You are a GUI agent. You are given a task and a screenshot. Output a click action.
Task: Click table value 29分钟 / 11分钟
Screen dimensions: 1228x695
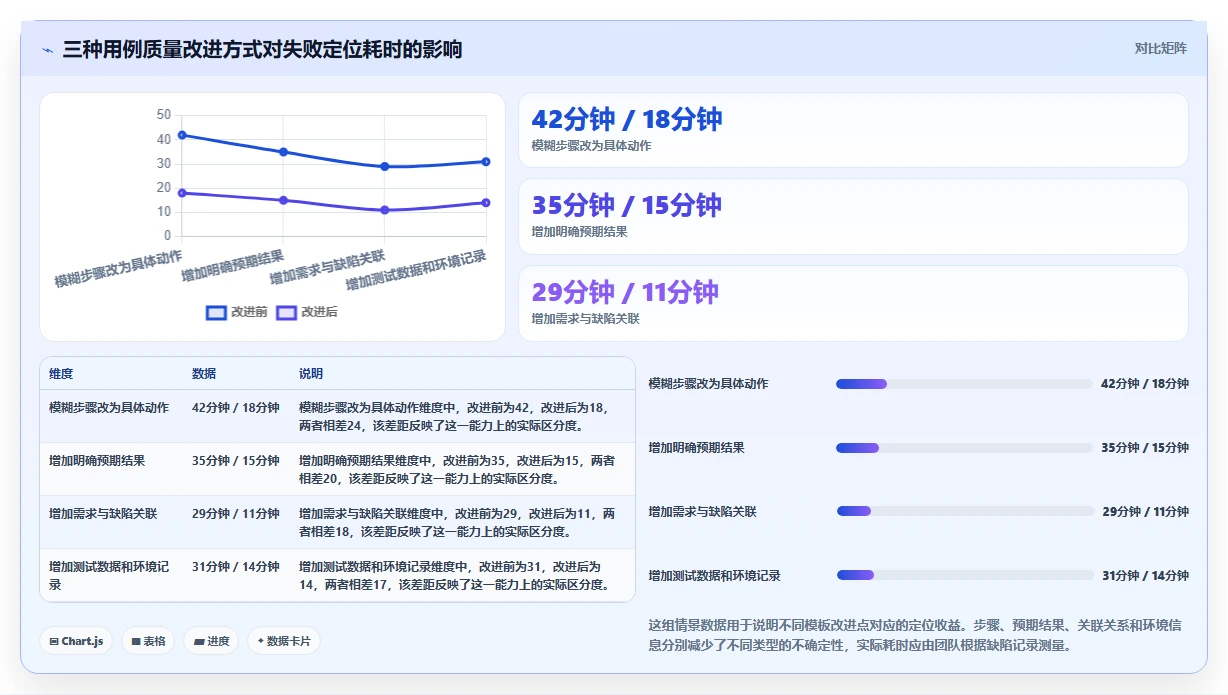236,514
